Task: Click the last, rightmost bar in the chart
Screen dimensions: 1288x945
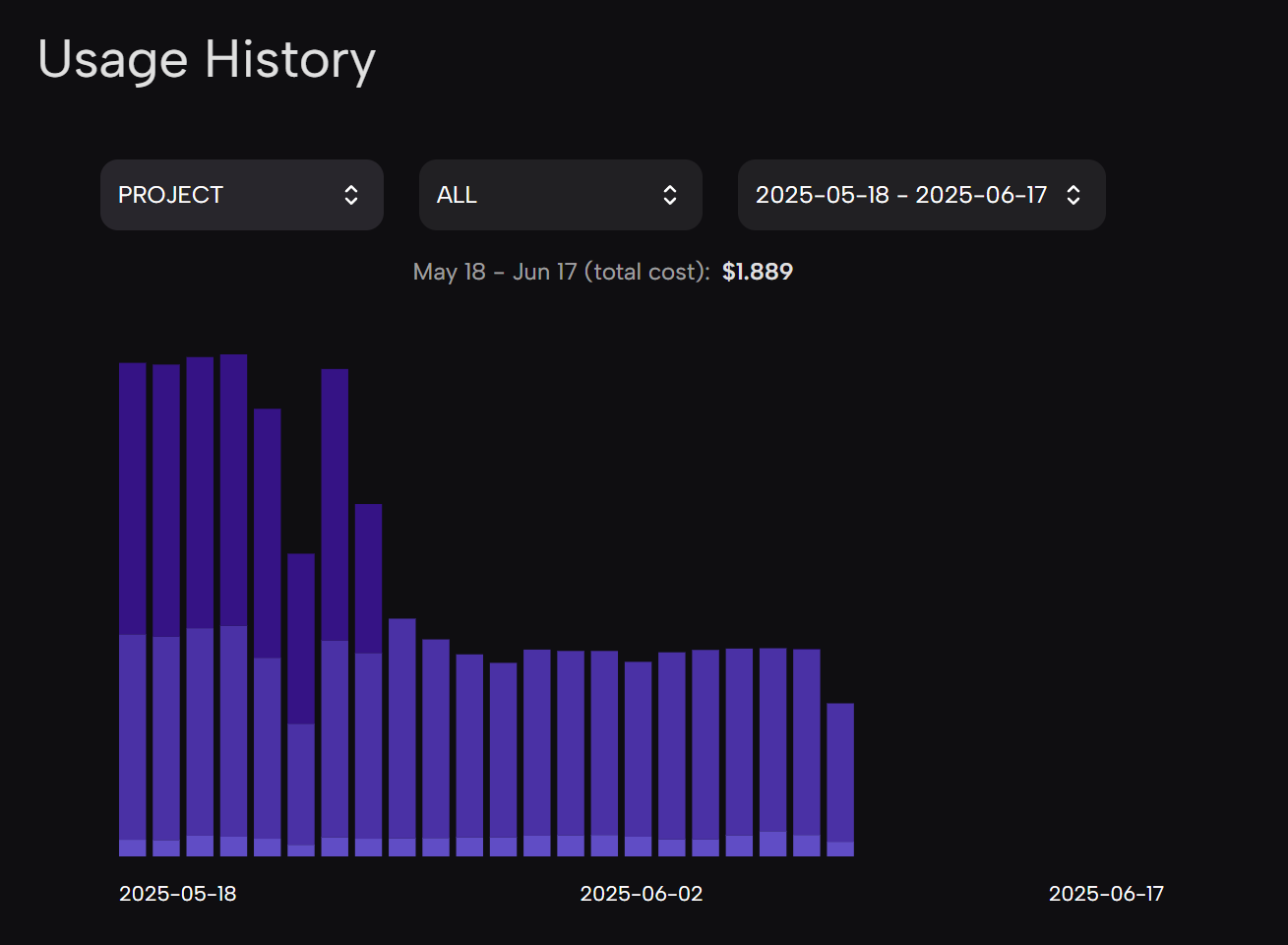Action: pos(840,780)
